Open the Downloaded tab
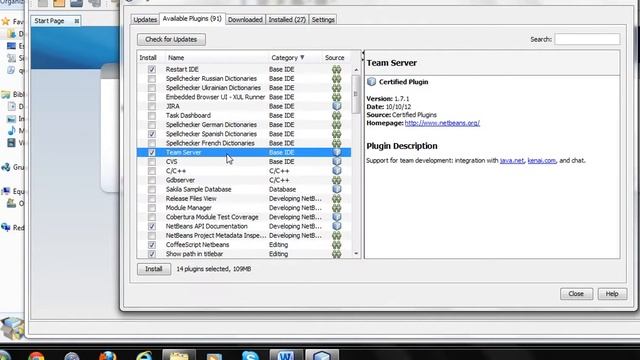 coord(245,19)
